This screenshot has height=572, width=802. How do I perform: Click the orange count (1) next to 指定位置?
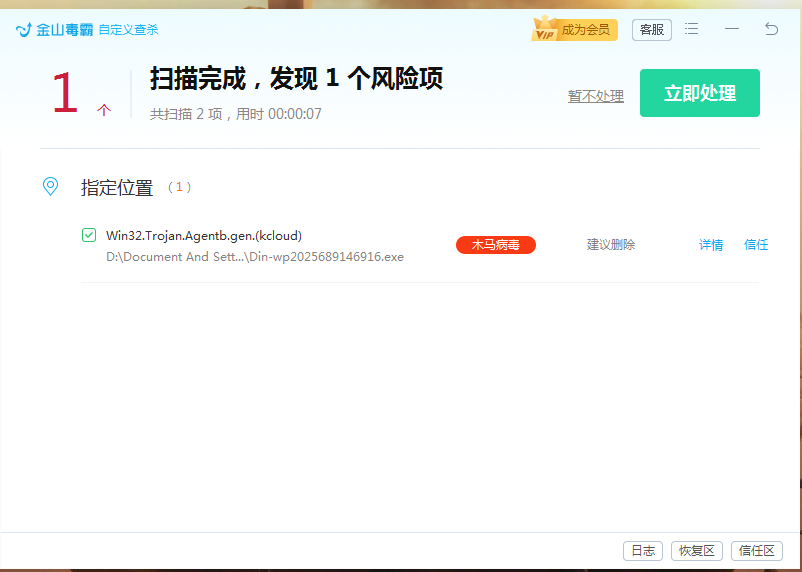pyautogui.click(x=179, y=187)
